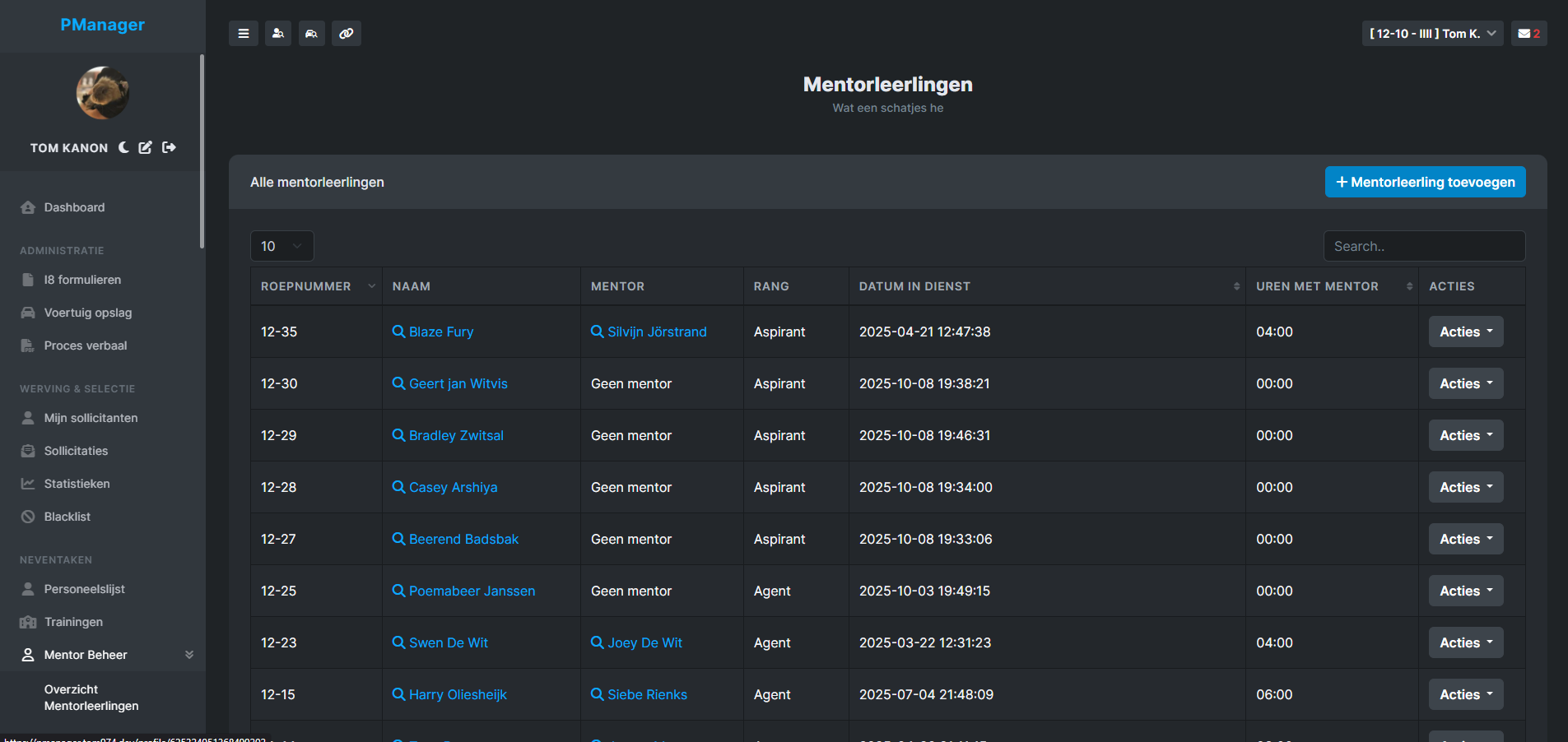Expand the rows-per-page dropdown showing 10
The height and width of the screenshot is (742, 1568).
281,245
